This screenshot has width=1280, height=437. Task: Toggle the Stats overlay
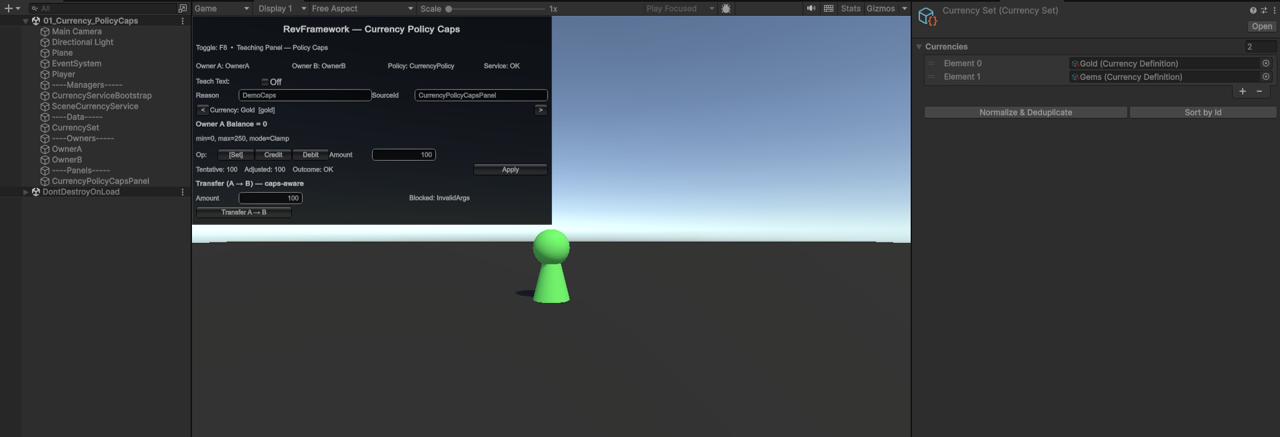[x=850, y=8]
